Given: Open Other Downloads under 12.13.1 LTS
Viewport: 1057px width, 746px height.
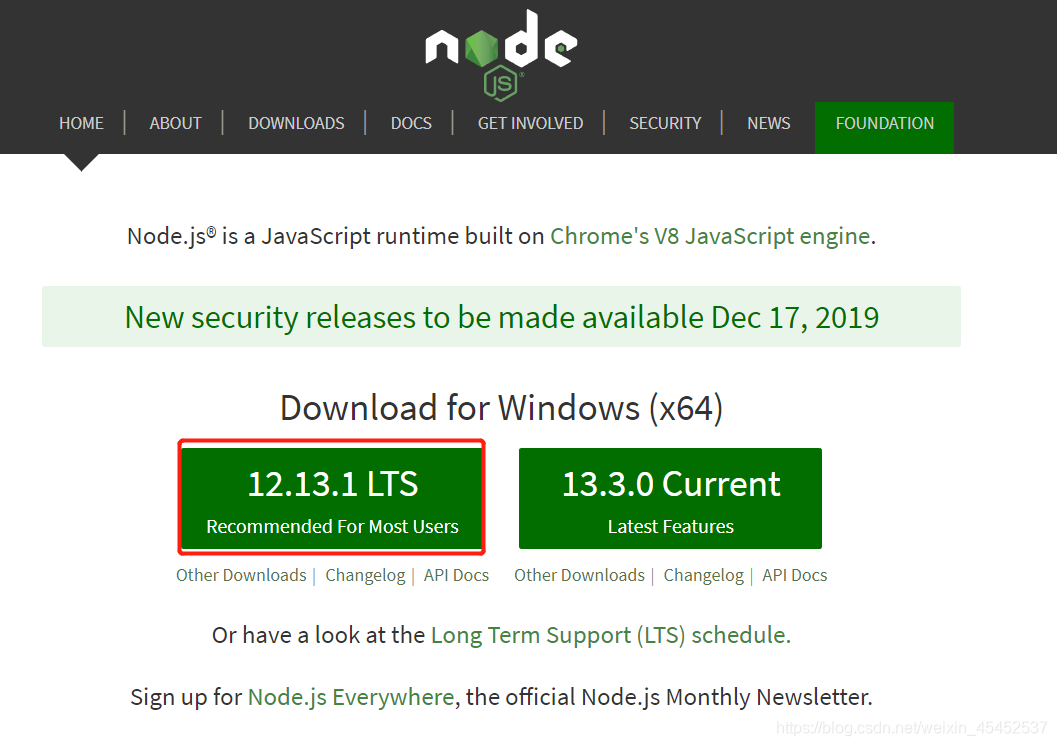Looking at the screenshot, I should tap(241, 576).
